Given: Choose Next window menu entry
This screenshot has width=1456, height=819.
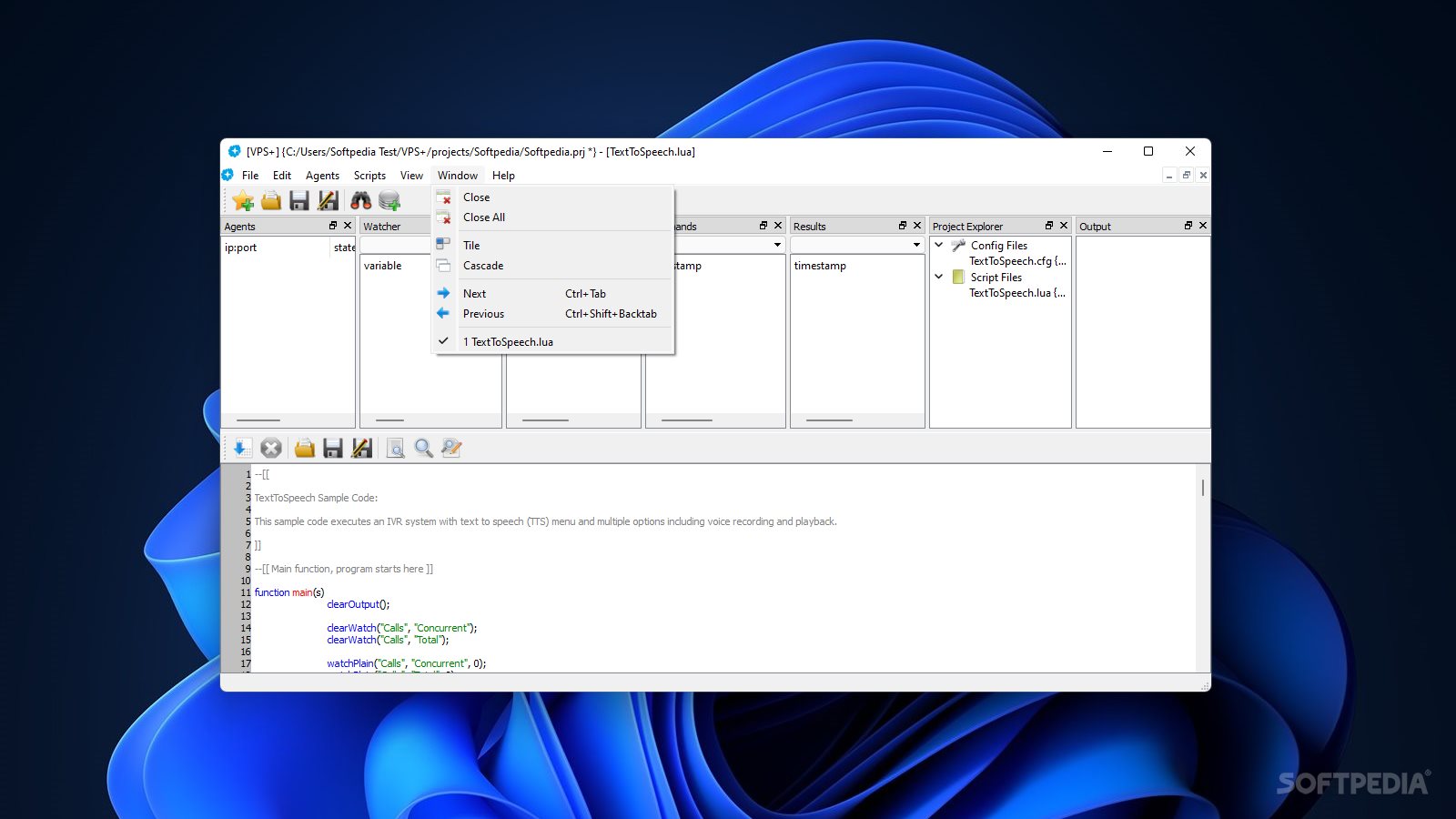Looking at the screenshot, I should click(553, 294).
